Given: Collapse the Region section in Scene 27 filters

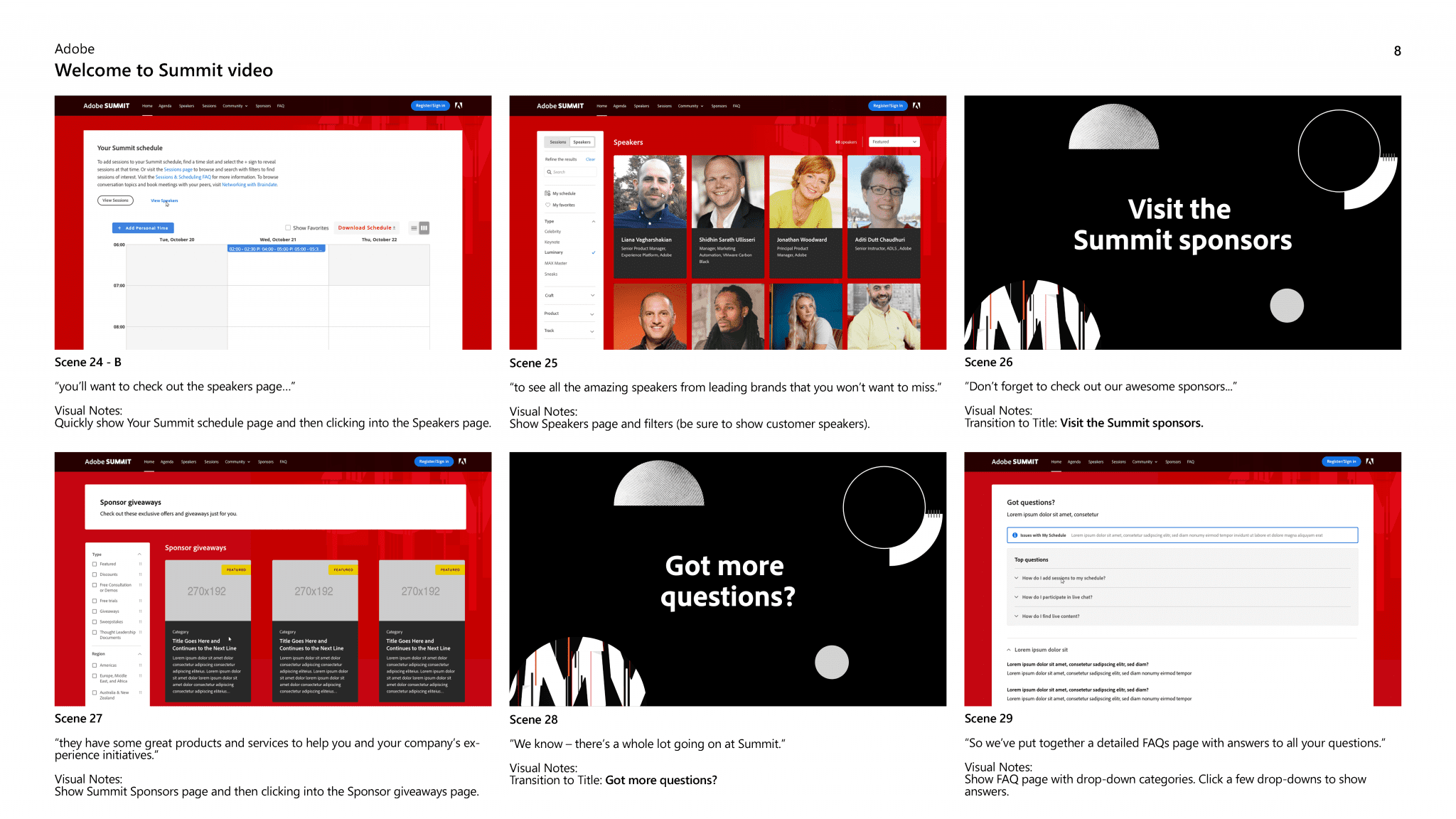Looking at the screenshot, I should click(x=139, y=654).
